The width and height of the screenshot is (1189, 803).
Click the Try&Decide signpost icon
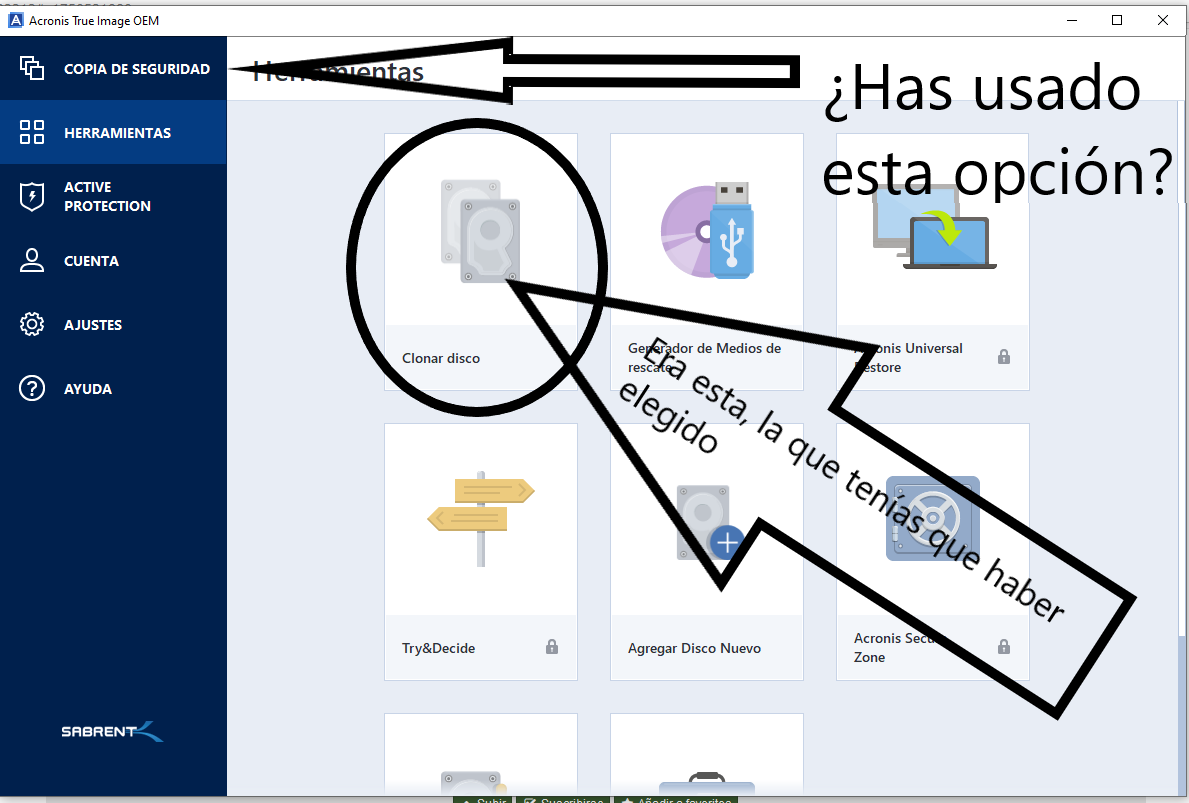(x=481, y=519)
